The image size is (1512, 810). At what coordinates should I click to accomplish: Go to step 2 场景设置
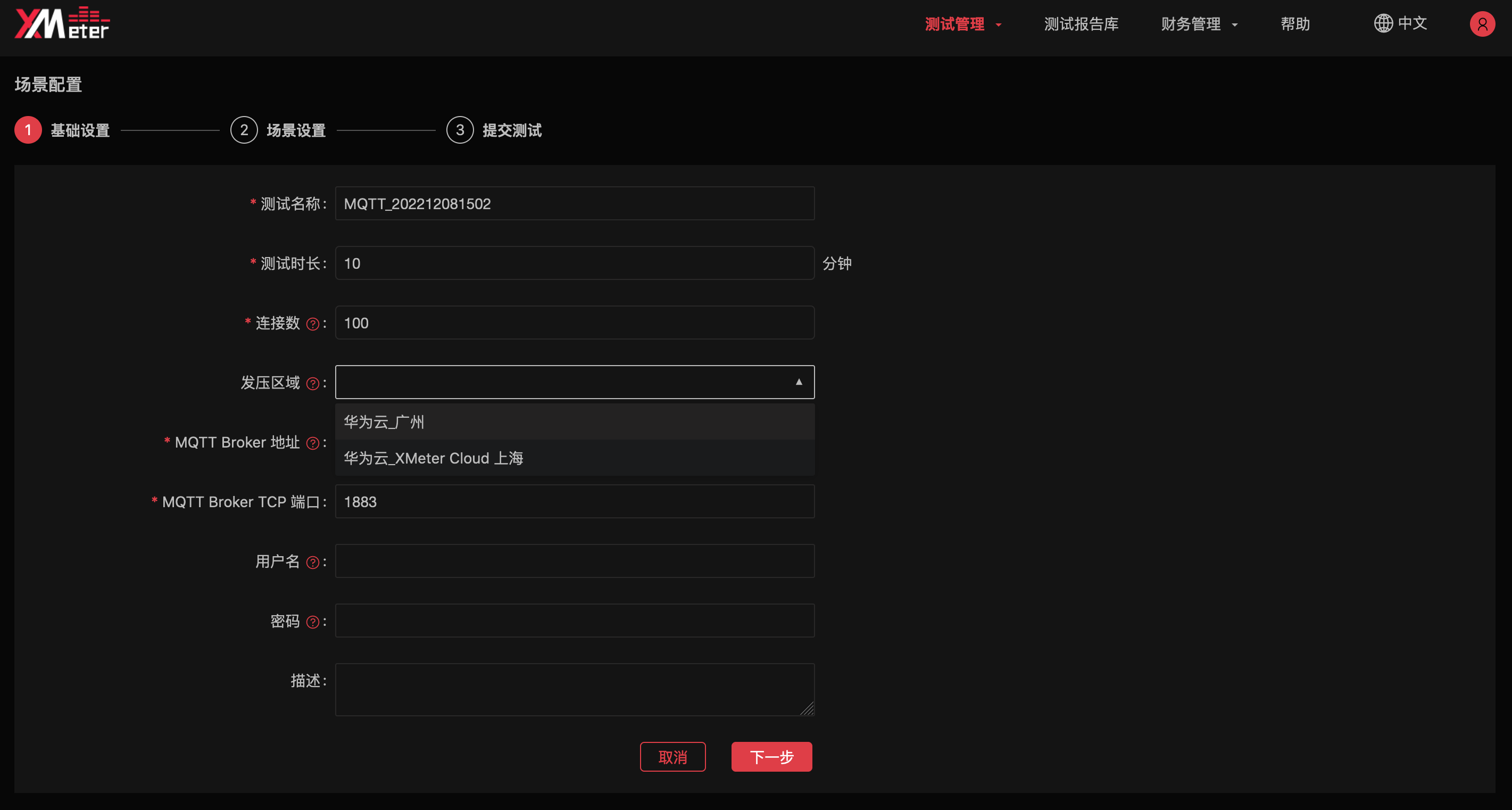[x=278, y=130]
